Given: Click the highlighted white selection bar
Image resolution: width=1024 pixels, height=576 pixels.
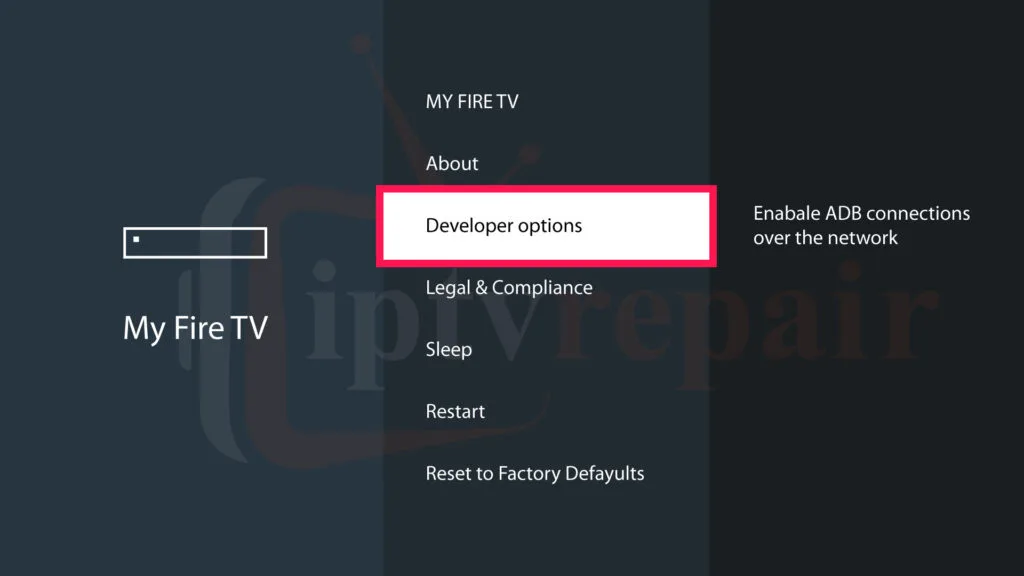Looking at the screenshot, I should (546, 226).
